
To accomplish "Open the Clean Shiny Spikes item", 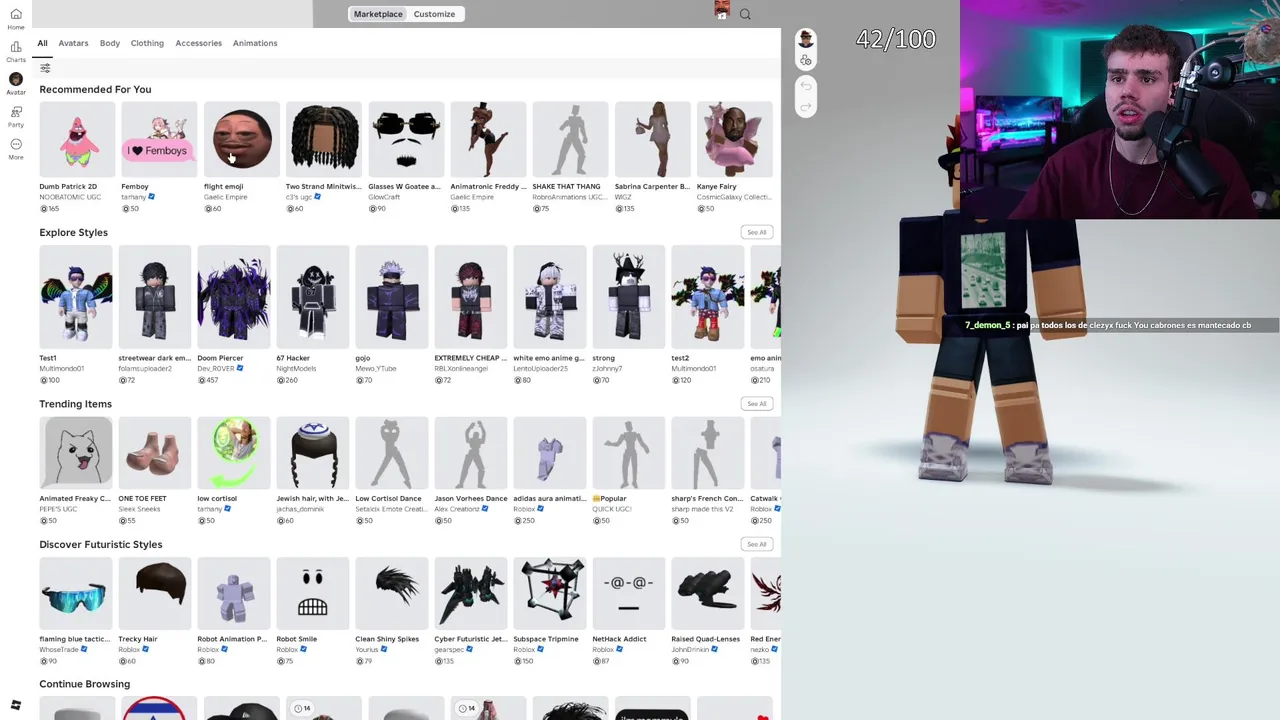I will [x=392, y=594].
